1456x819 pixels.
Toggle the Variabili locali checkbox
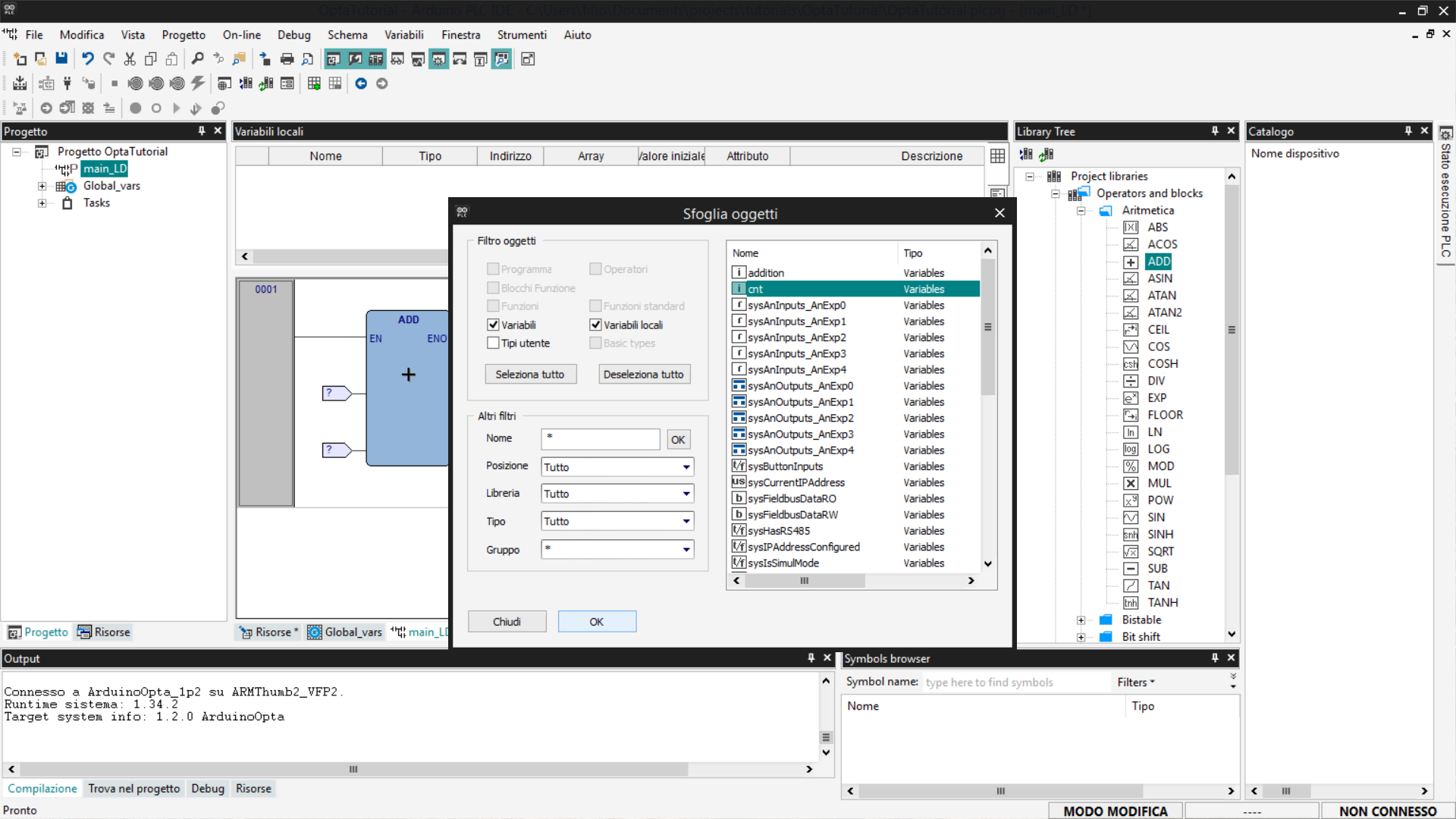(596, 325)
